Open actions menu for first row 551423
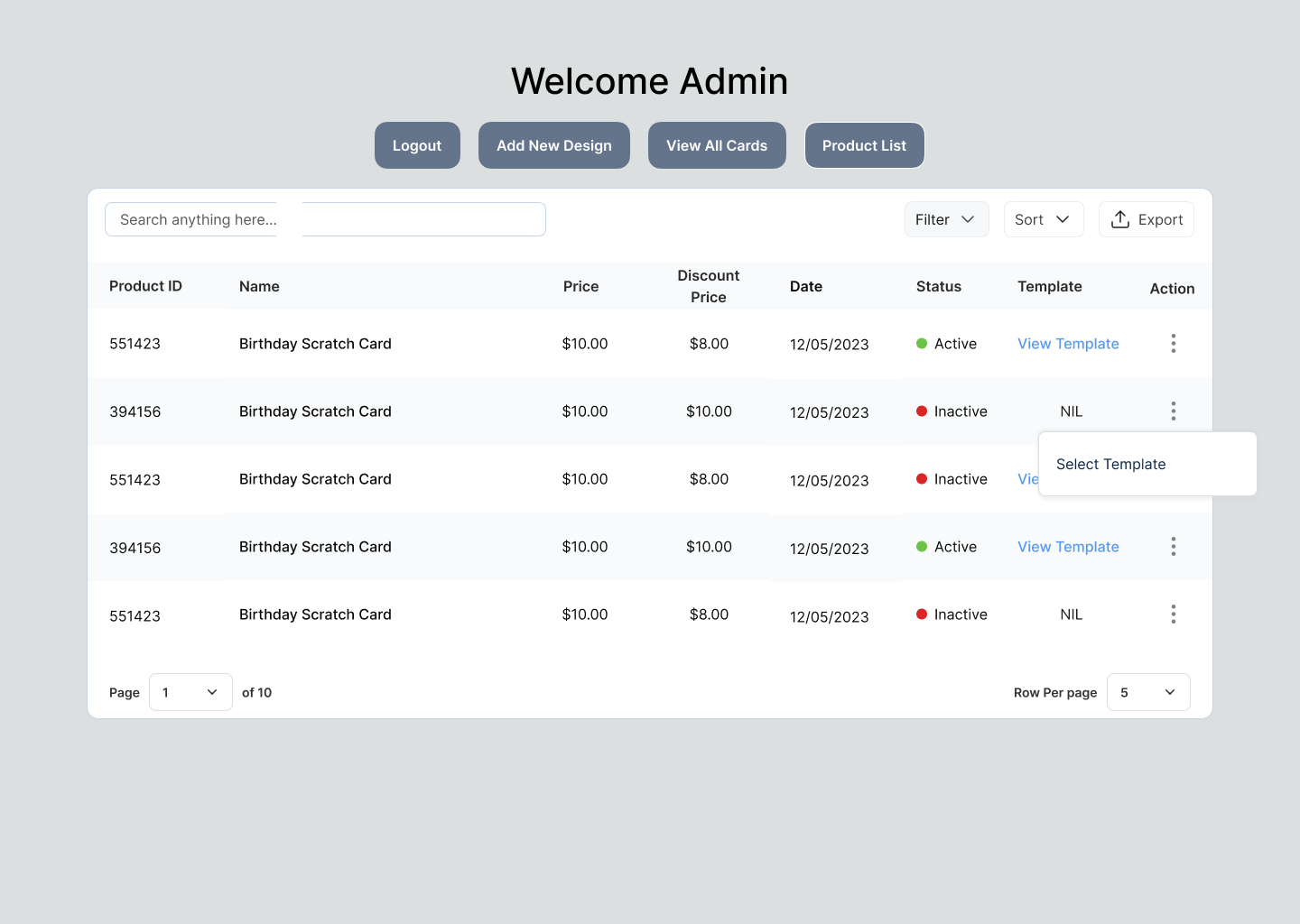 click(1173, 343)
